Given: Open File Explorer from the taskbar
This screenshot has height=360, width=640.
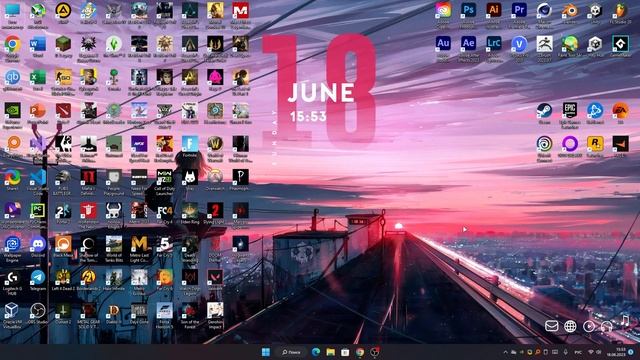Looking at the screenshot, I should (x=331, y=352).
